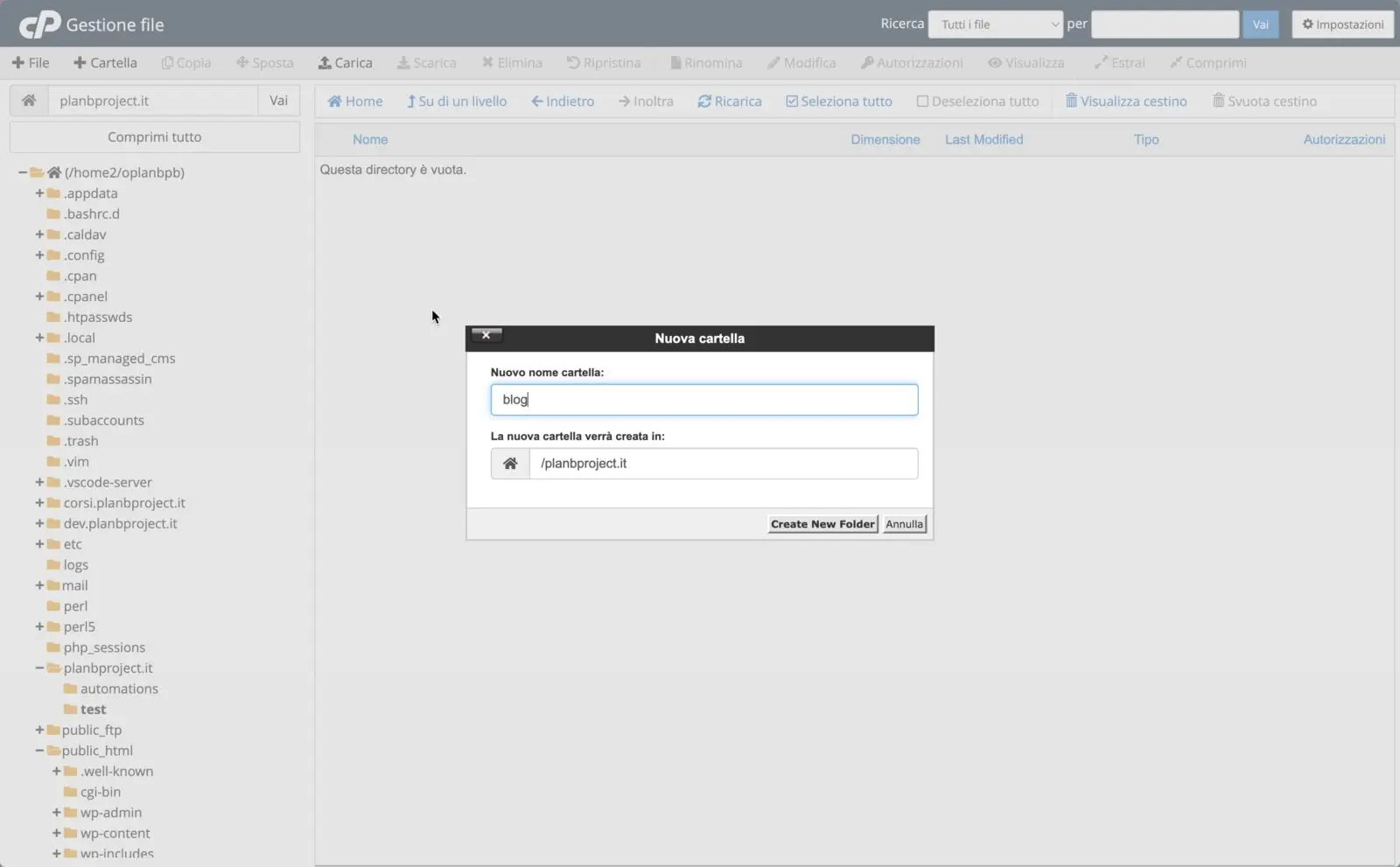
Task: Collapse the planbproject.it folder
Action: coord(39,668)
